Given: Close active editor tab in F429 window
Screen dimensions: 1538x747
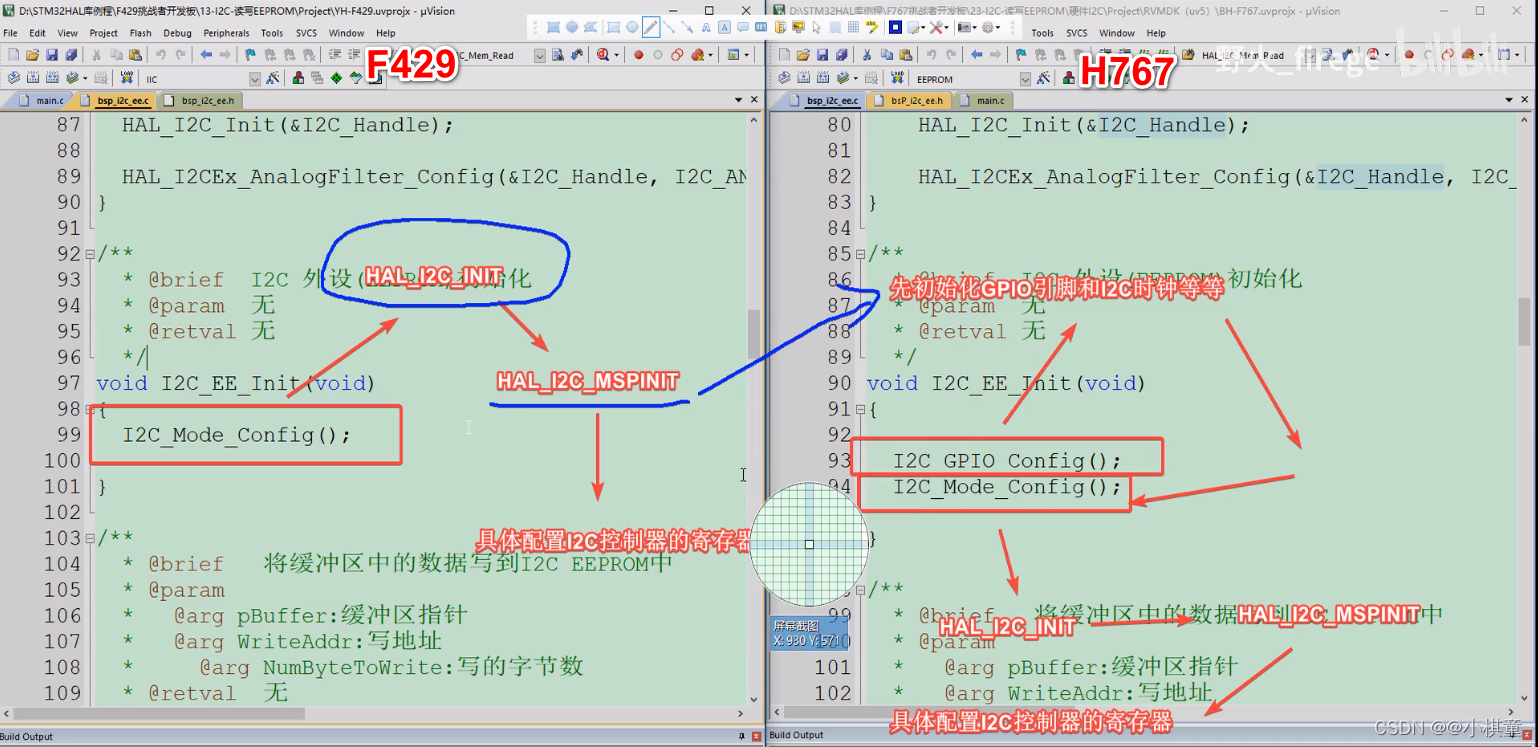Looking at the screenshot, I should coord(754,100).
